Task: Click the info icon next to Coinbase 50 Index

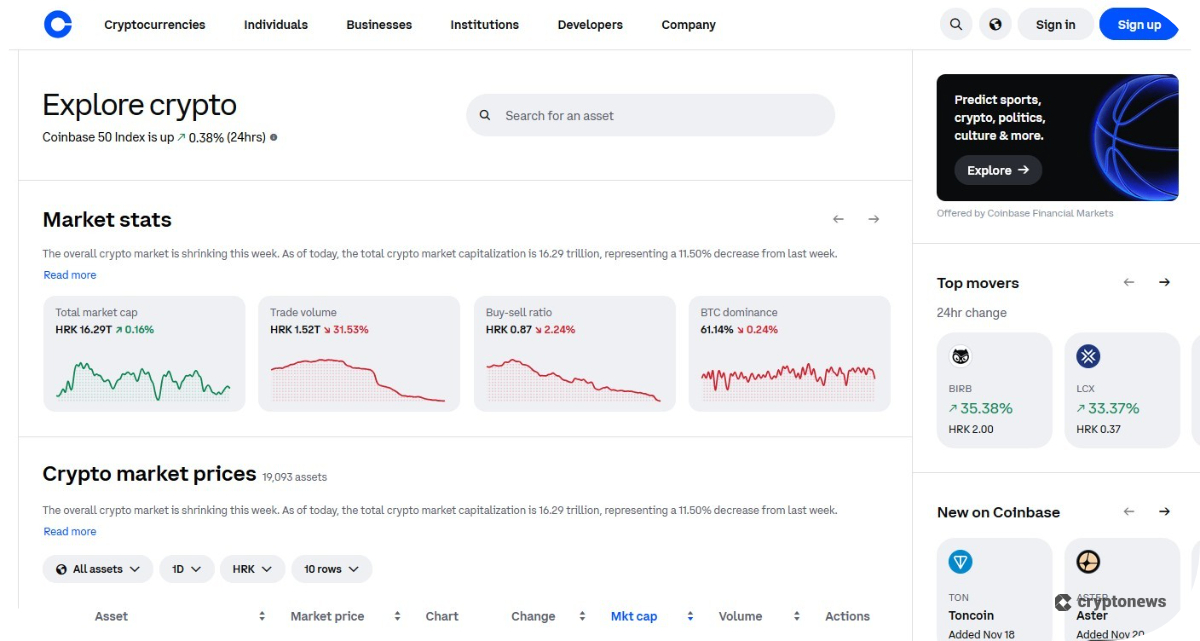Action: click(x=274, y=137)
